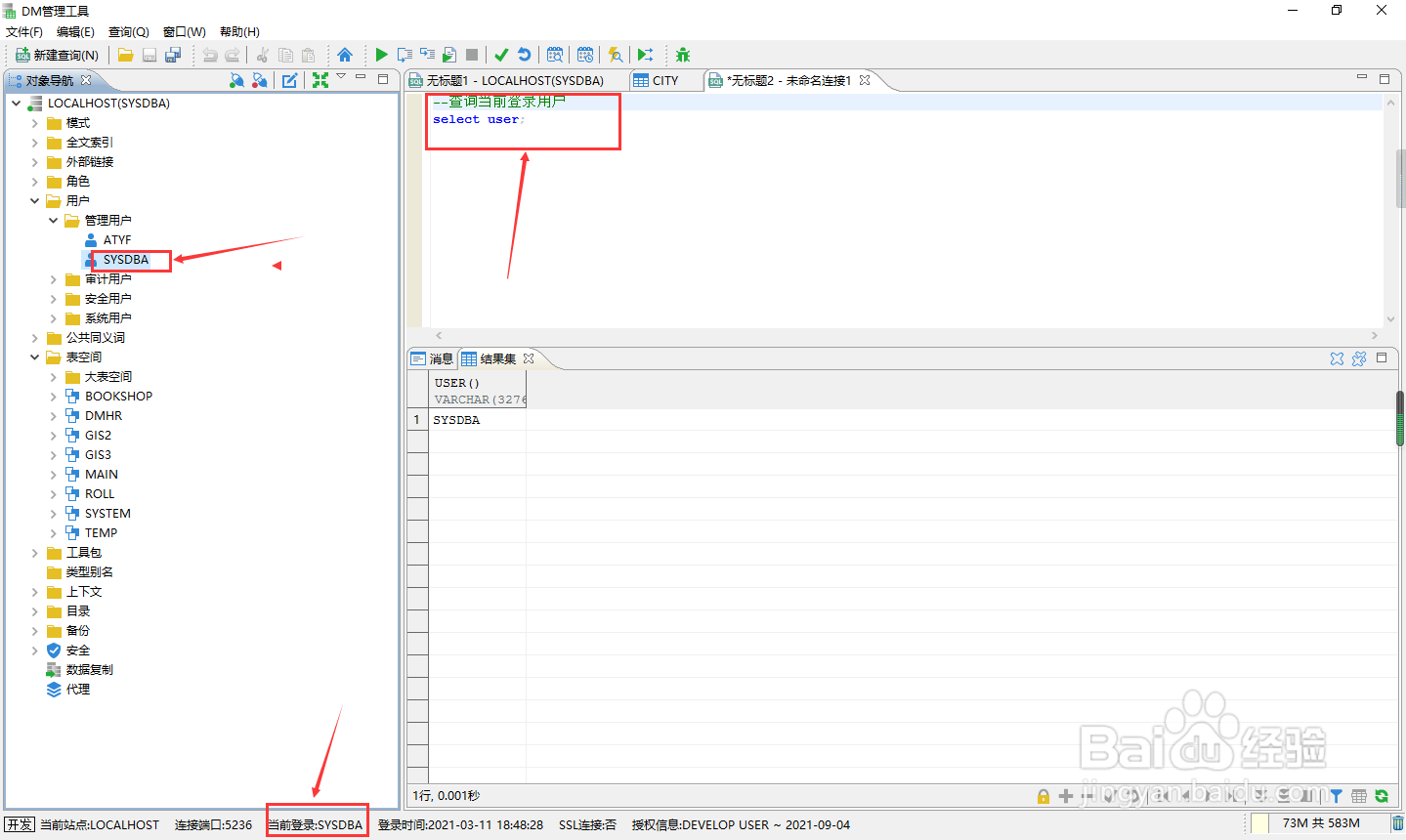The width and height of the screenshot is (1406, 840).
Task: Open the 编辑(E) menu
Action: click(75, 31)
